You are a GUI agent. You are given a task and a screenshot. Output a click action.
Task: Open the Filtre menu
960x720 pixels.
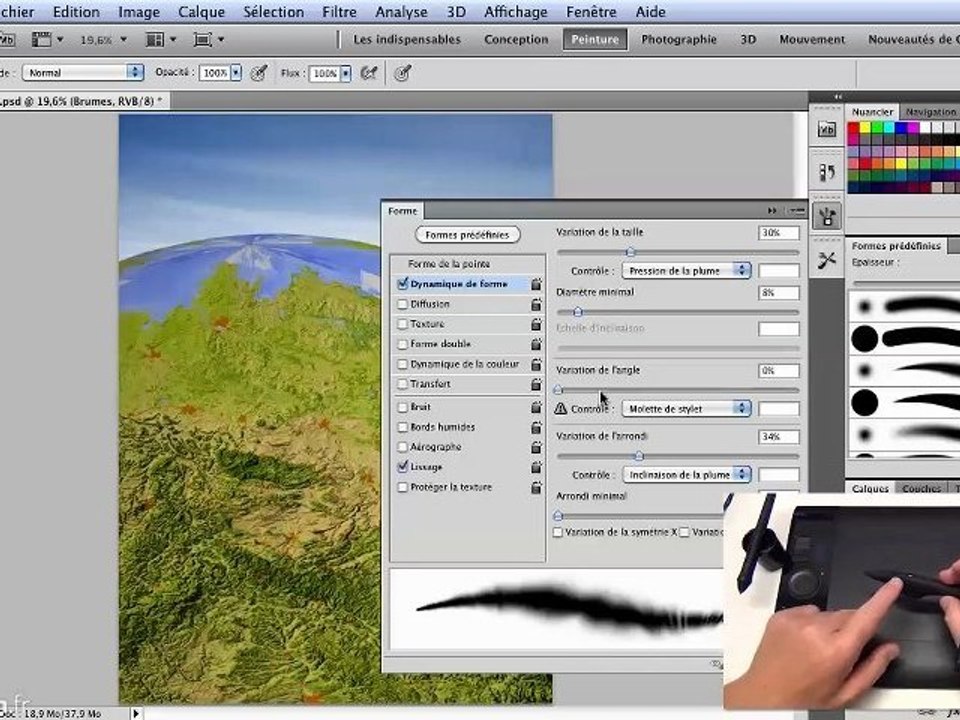(339, 12)
